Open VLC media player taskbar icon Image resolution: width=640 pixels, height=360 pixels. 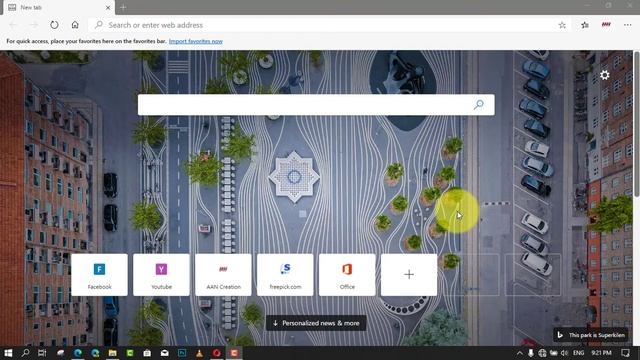[x=199, y=353]
